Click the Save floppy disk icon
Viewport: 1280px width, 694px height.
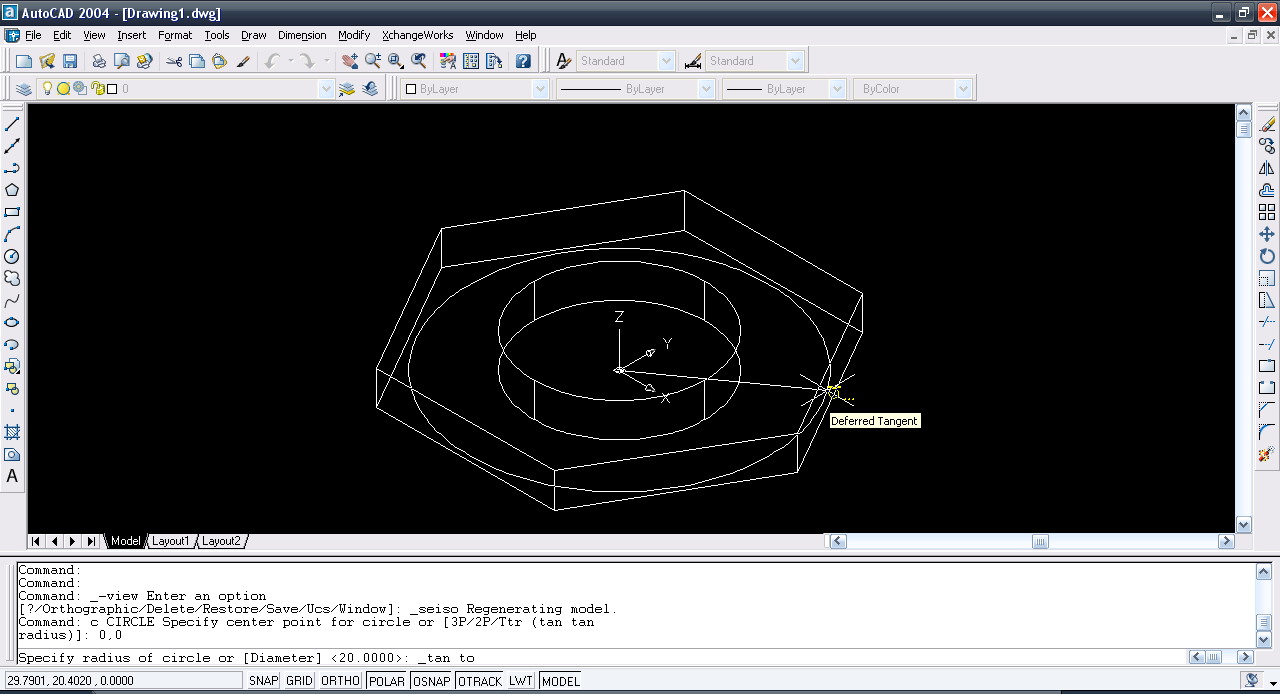tap(70, 61)
